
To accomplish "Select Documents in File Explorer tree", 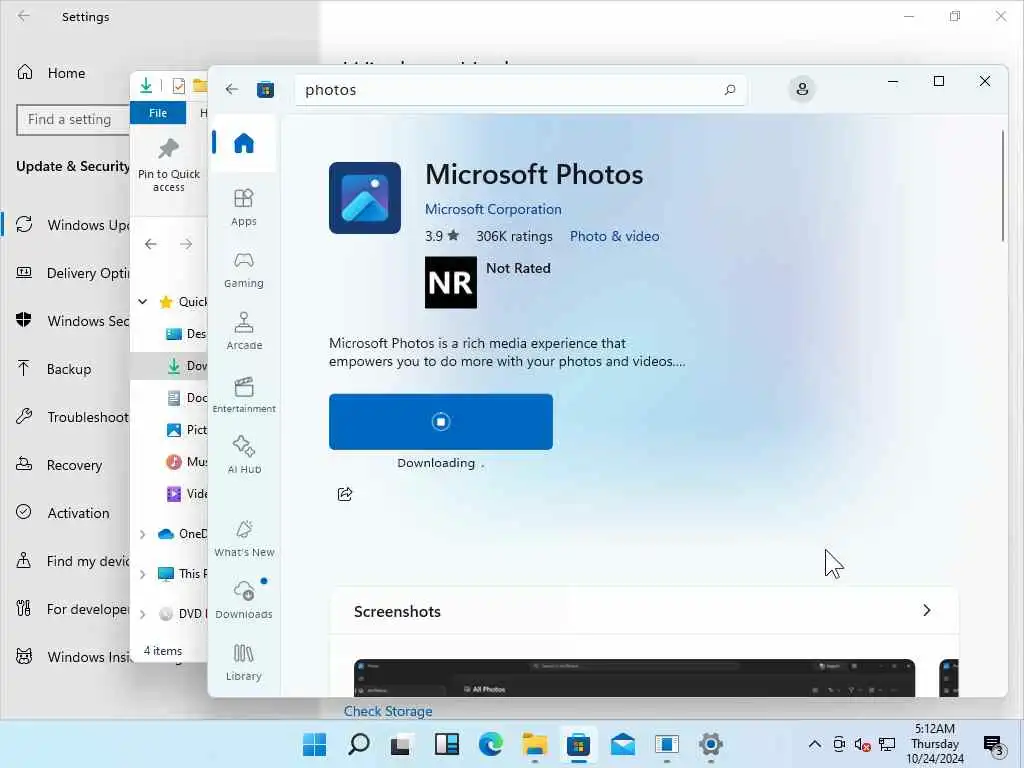I will 186,398.
